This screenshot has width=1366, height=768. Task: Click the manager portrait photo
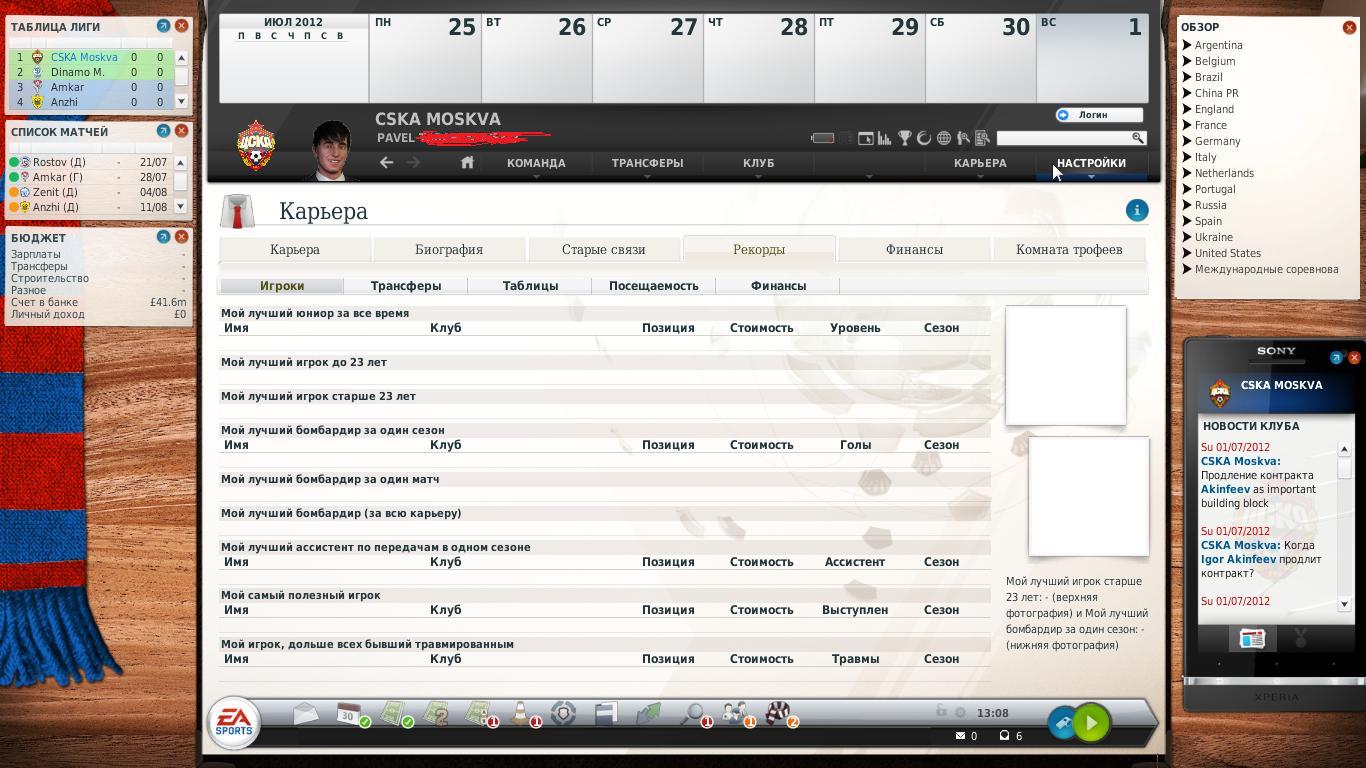(332, 150)
